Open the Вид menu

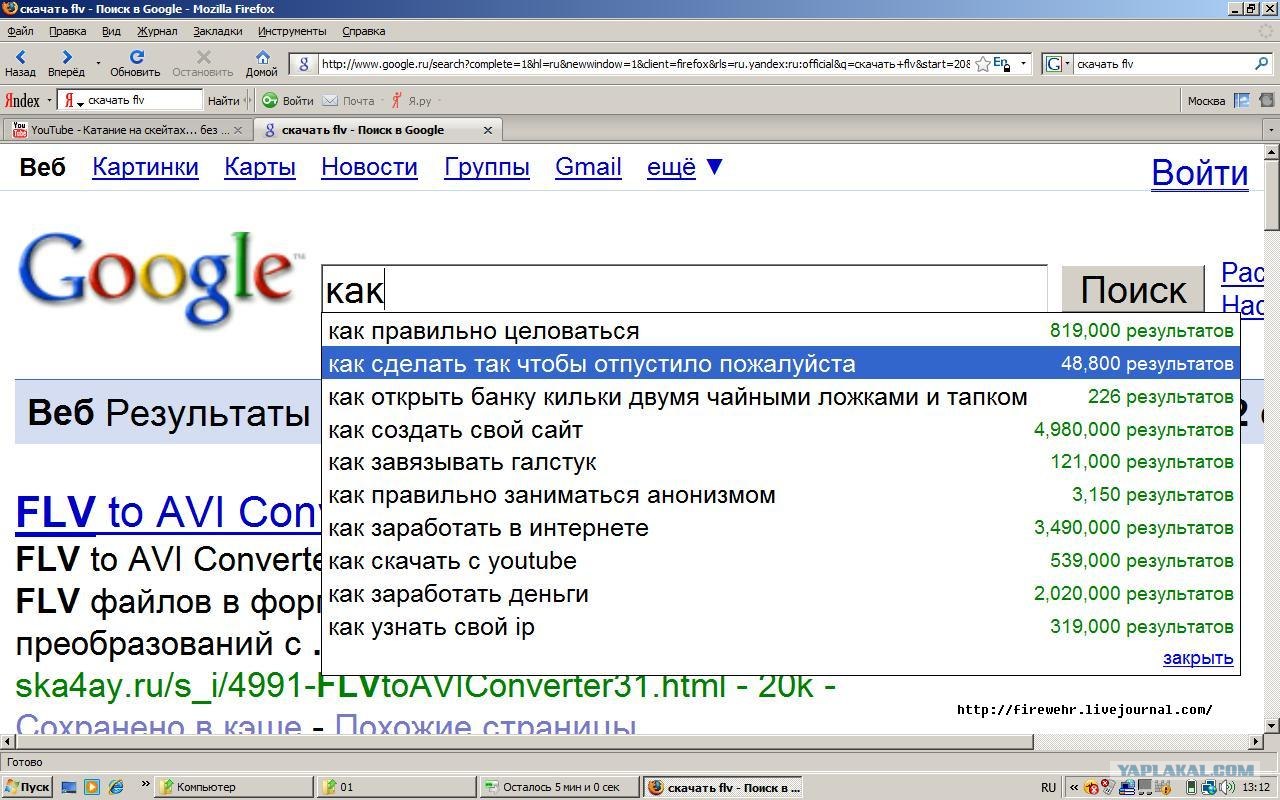111,31
